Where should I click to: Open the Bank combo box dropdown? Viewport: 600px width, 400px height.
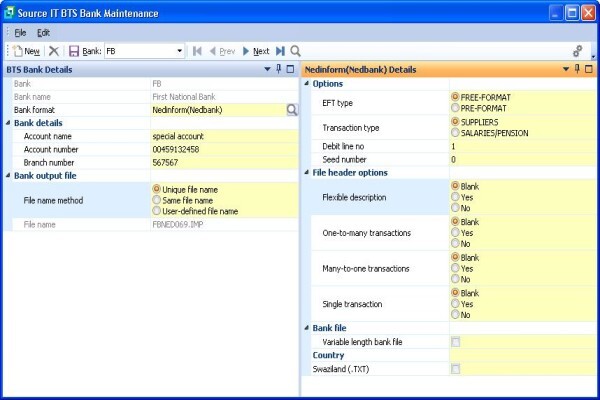tap(179, 51)
